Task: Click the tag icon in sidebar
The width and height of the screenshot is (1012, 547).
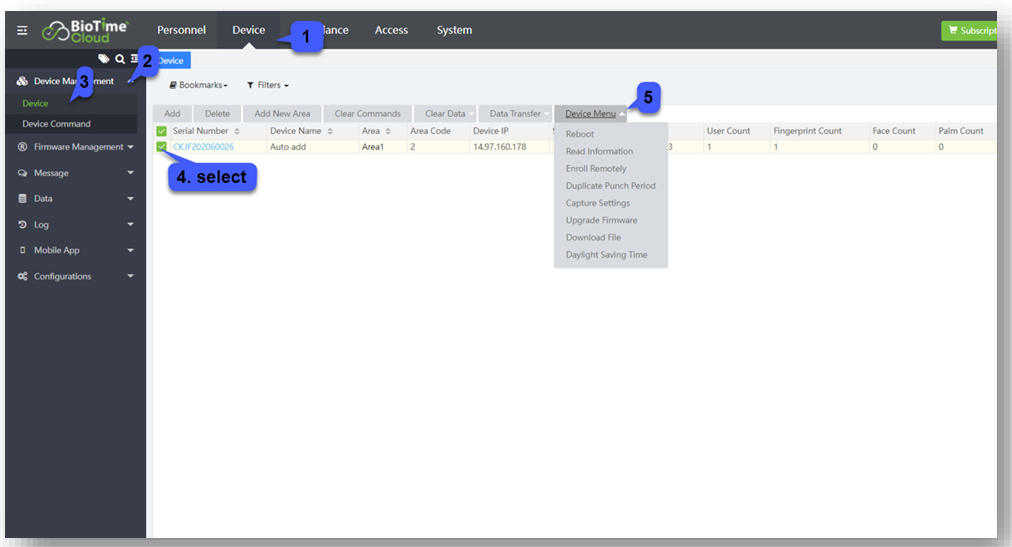Action: click(103, 60)
